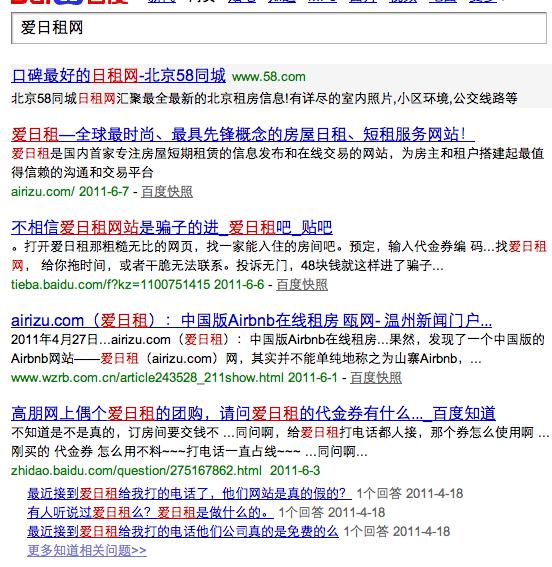
Task: Click the 爱日租是国内首家专注房屋短期租赁 snippet text
Action: [x=278, y=163]
